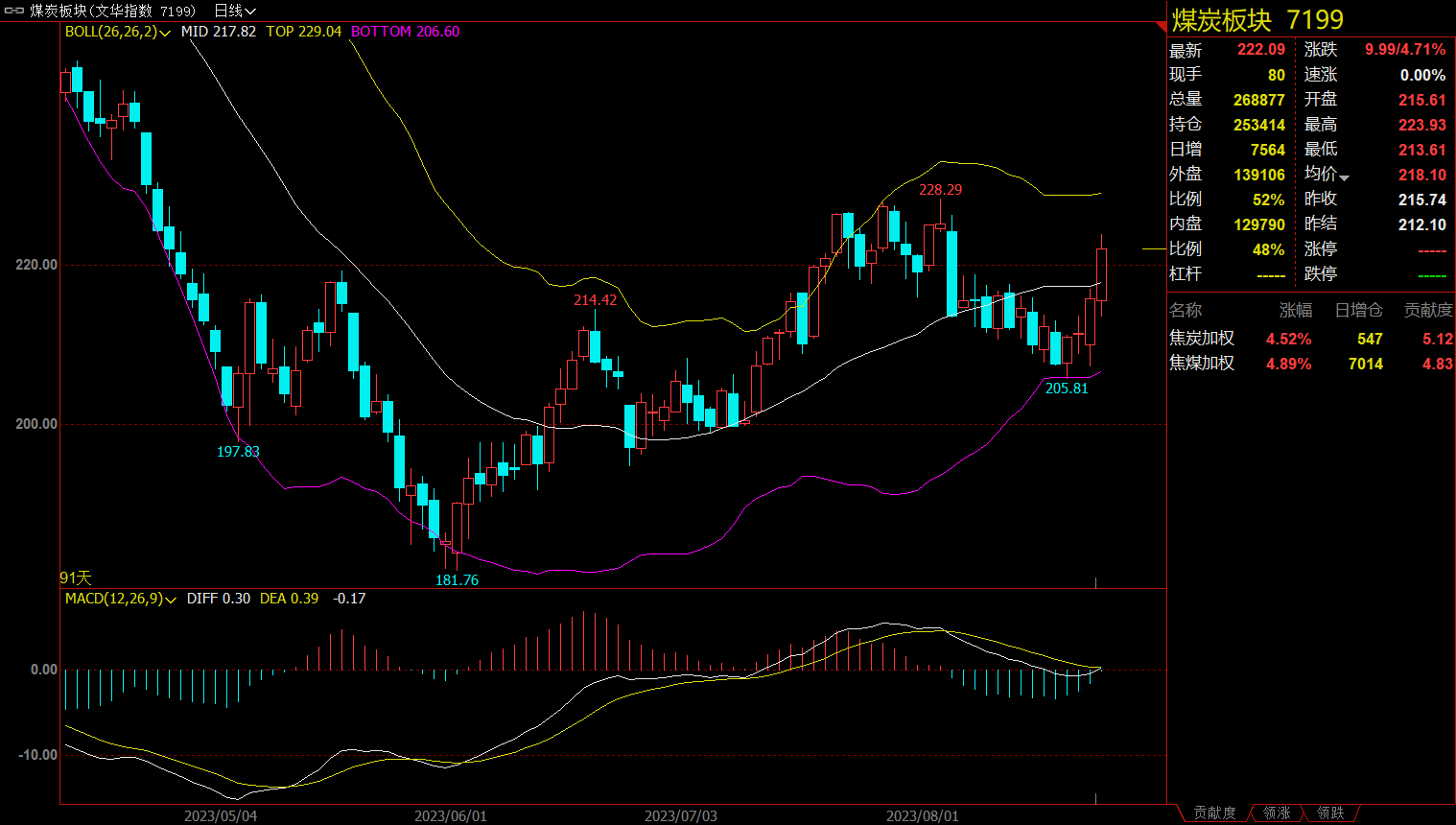Click the 昨结 value 212.10
This screenshot has width=1456, height=825.
[x=1421, y=224]
